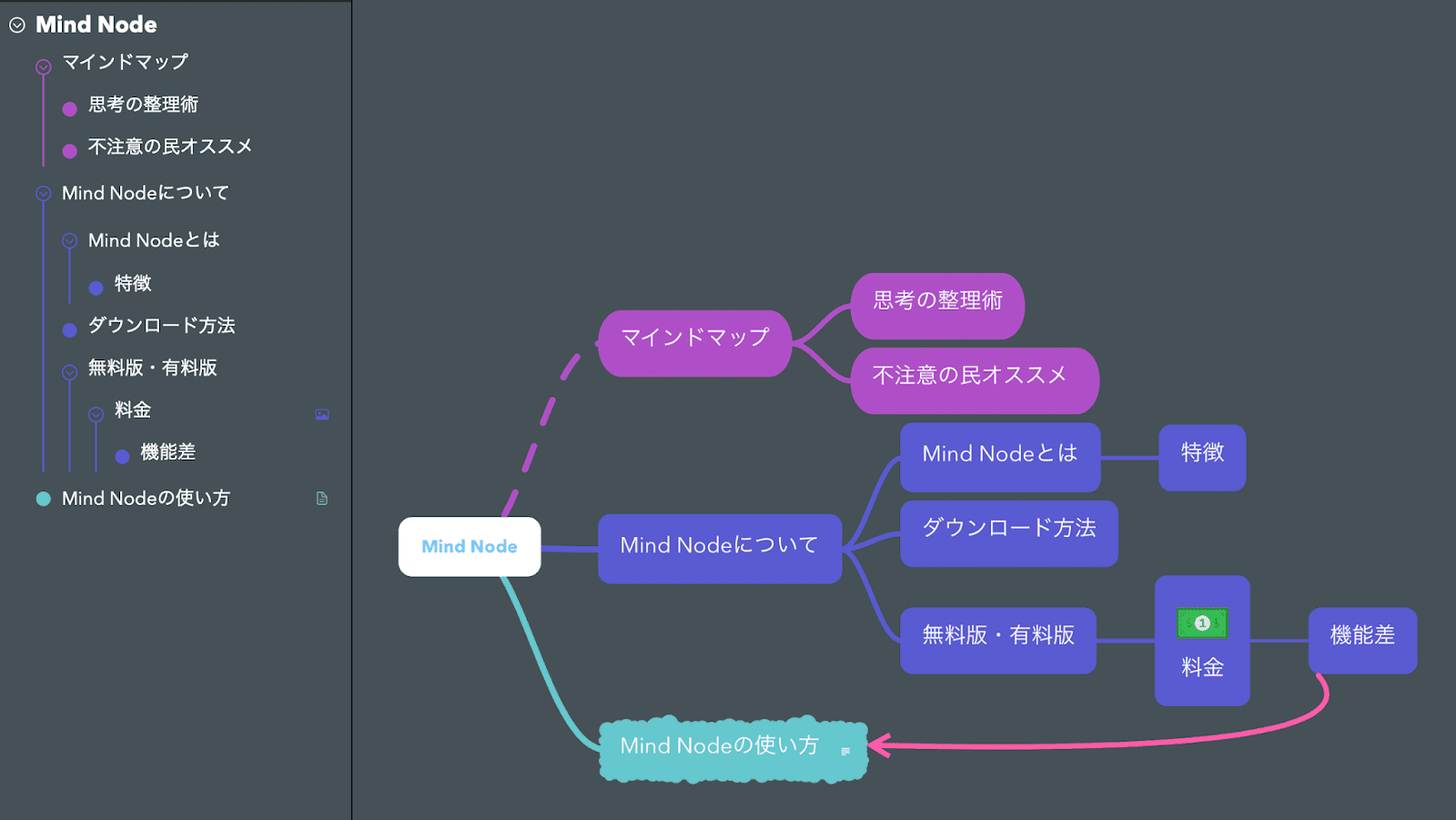Click Mind Node title in outline header

[96, 25]
